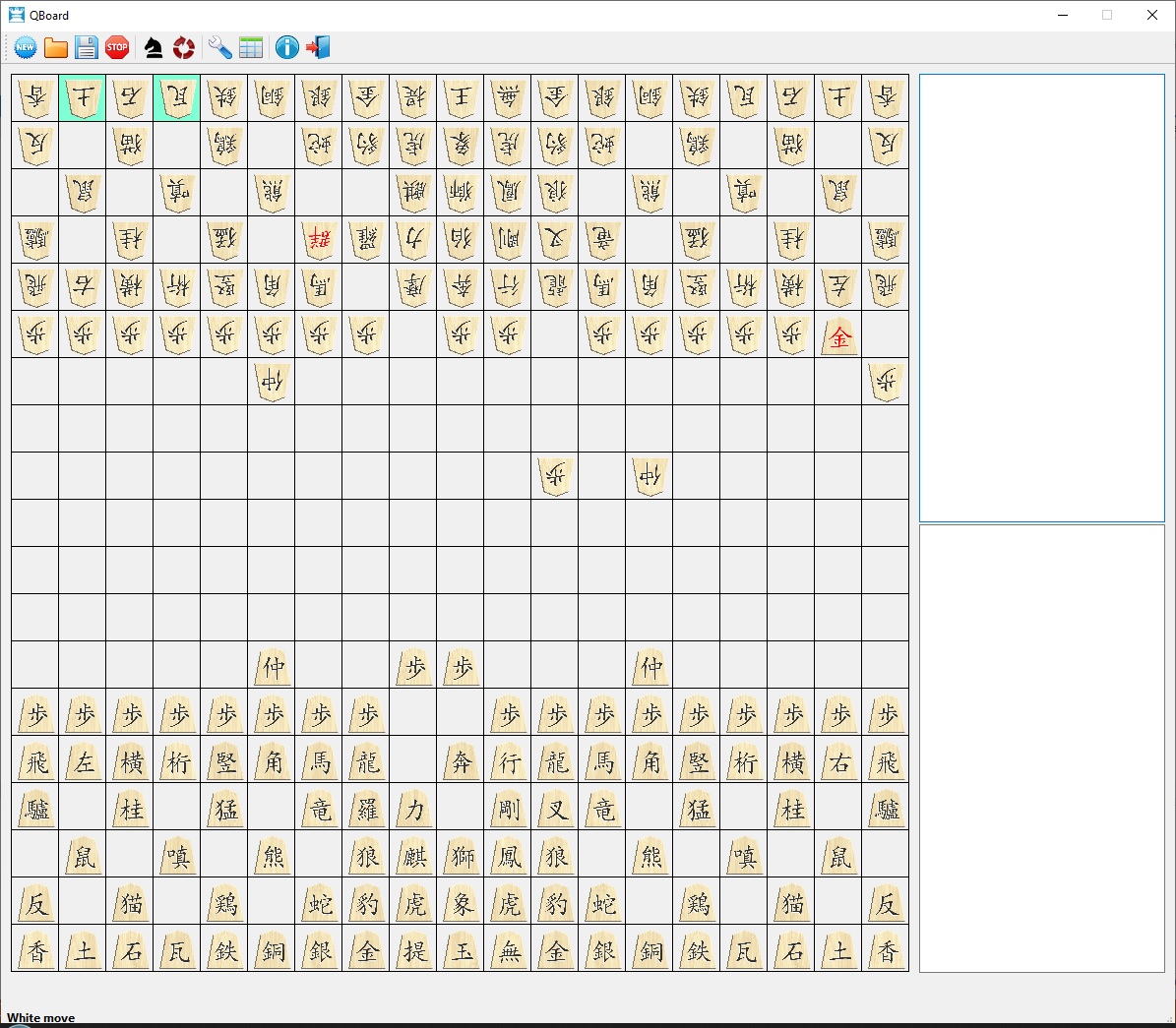Select the upright 獅 lion piece
Screen dimensions: 1176x1028
point(461,854)
